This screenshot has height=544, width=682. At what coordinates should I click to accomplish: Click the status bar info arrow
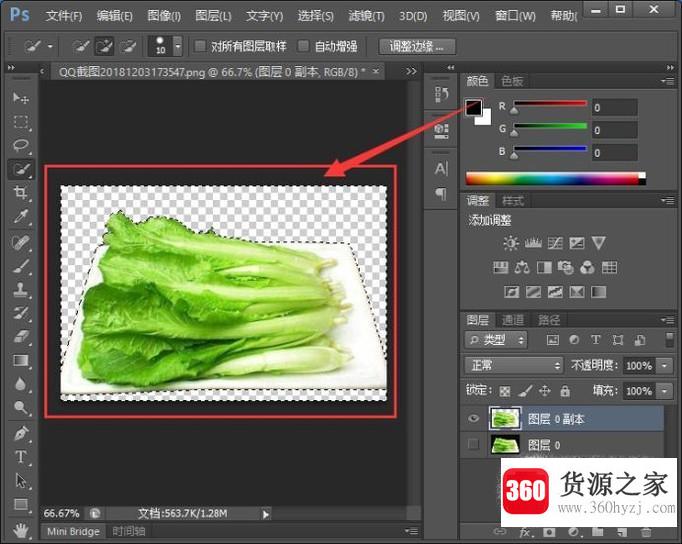(x=266, y=514)
